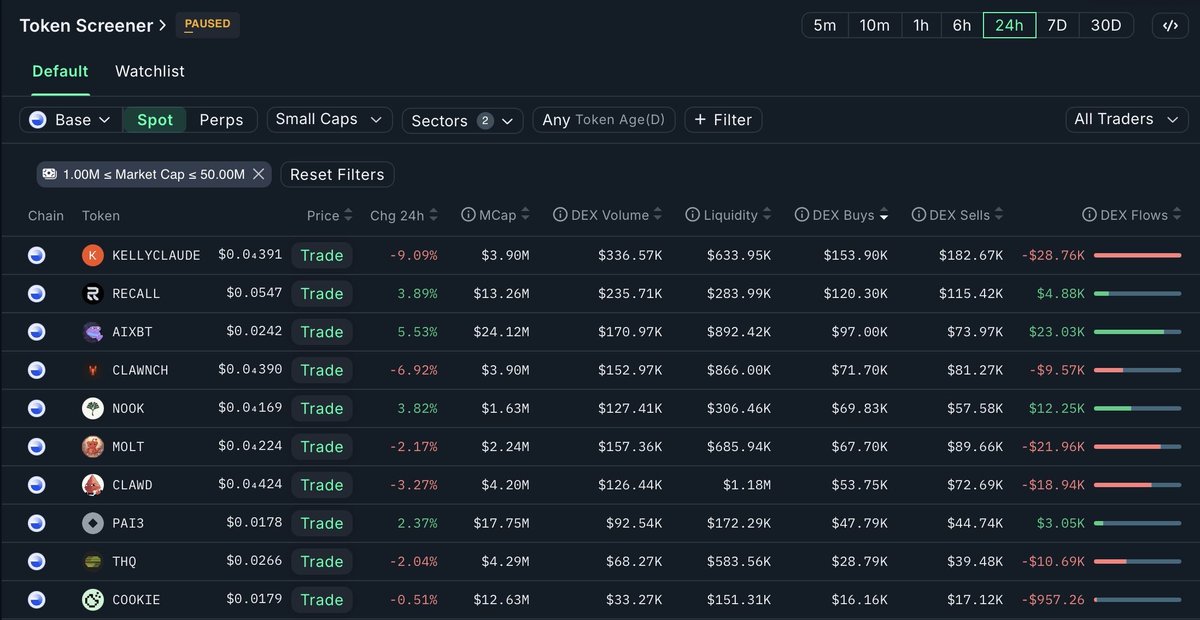This screenshot has height=620, width=1200.
Task: Open the embed code icon button
Action: point(1170,25)
